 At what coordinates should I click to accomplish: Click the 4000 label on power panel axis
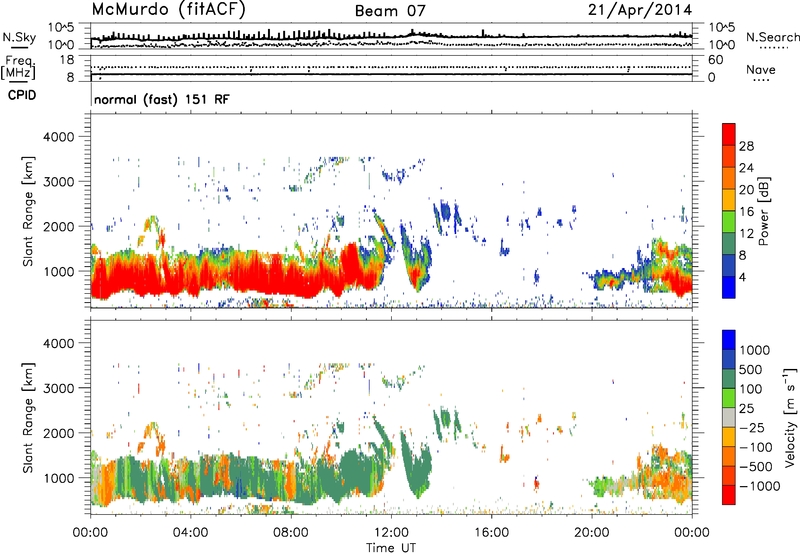click(59, 137)
